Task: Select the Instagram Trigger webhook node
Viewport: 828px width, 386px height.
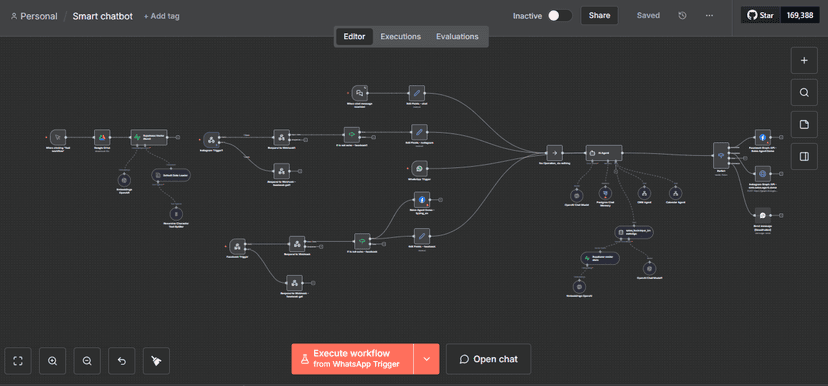Action: coord(211,140)
